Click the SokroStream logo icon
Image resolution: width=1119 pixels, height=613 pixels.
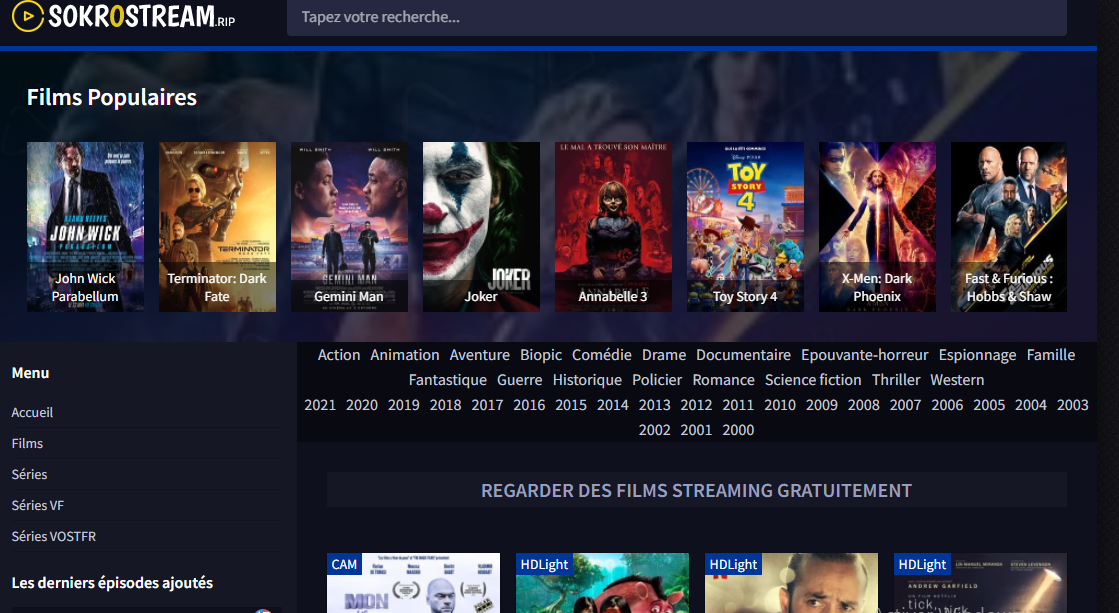click(27, 15)
